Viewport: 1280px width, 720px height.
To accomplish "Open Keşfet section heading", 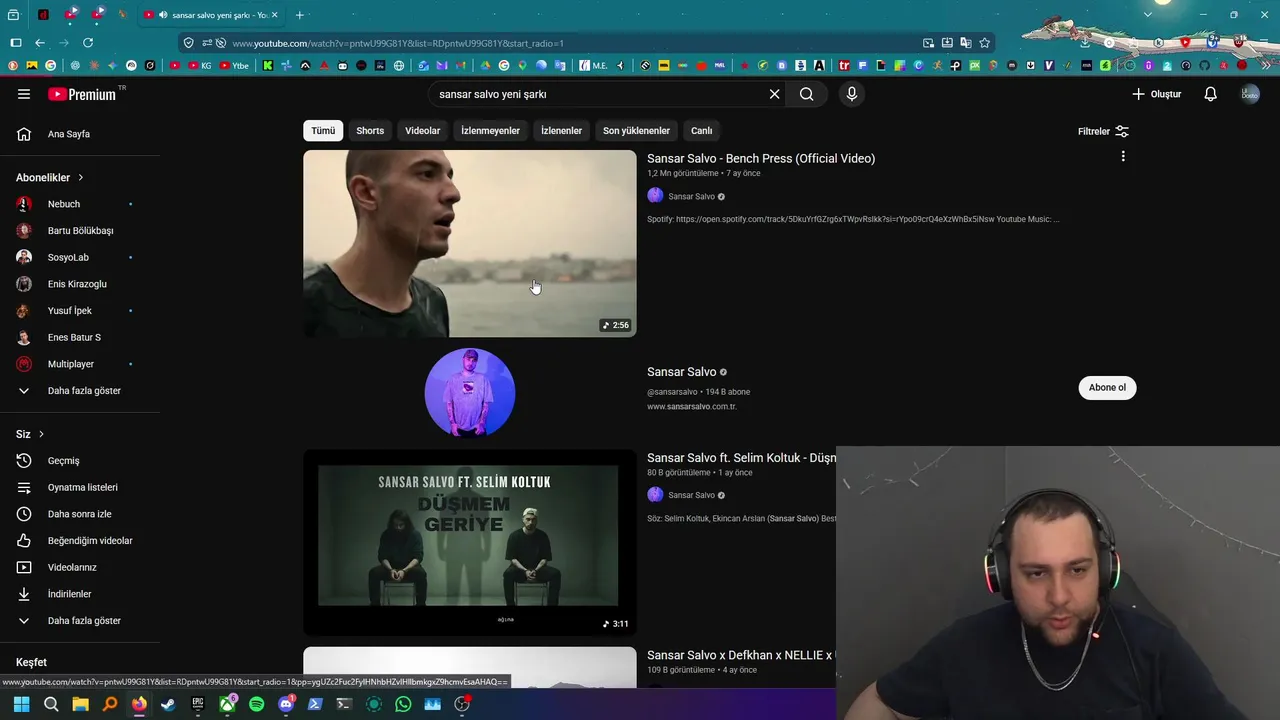I will 31,662.
